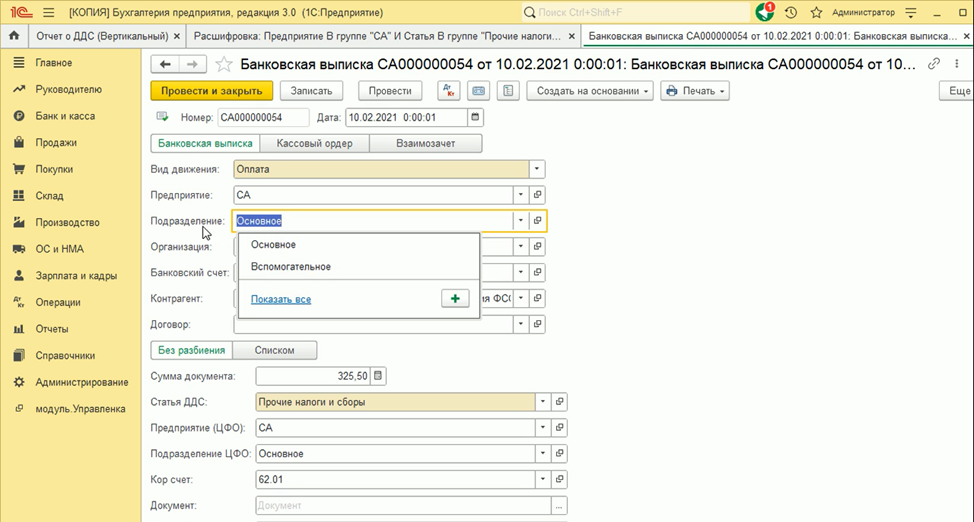This screenshot has width=974, height=522.
Task: Show Дт/Кт postings icon in toolbar
Action: [x=448, y=91]
